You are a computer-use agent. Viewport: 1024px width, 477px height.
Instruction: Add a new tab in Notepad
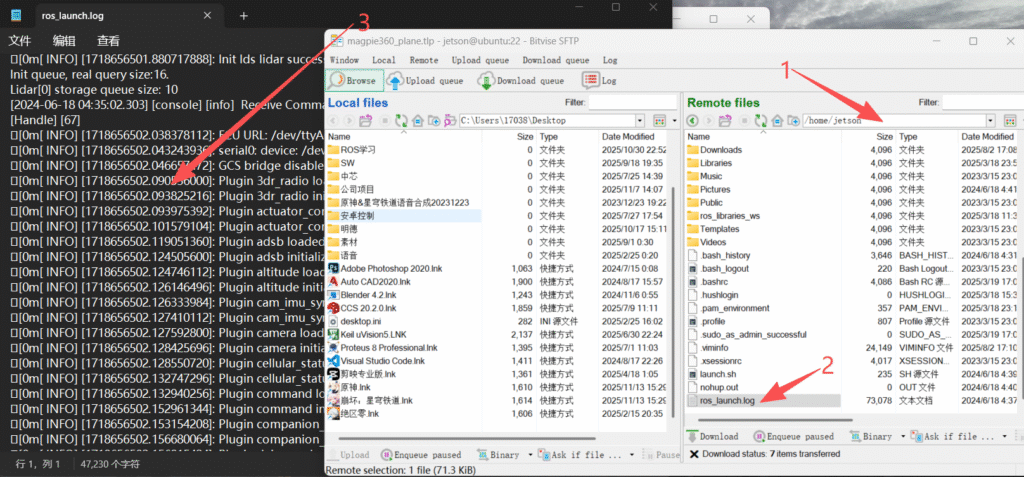243,16
